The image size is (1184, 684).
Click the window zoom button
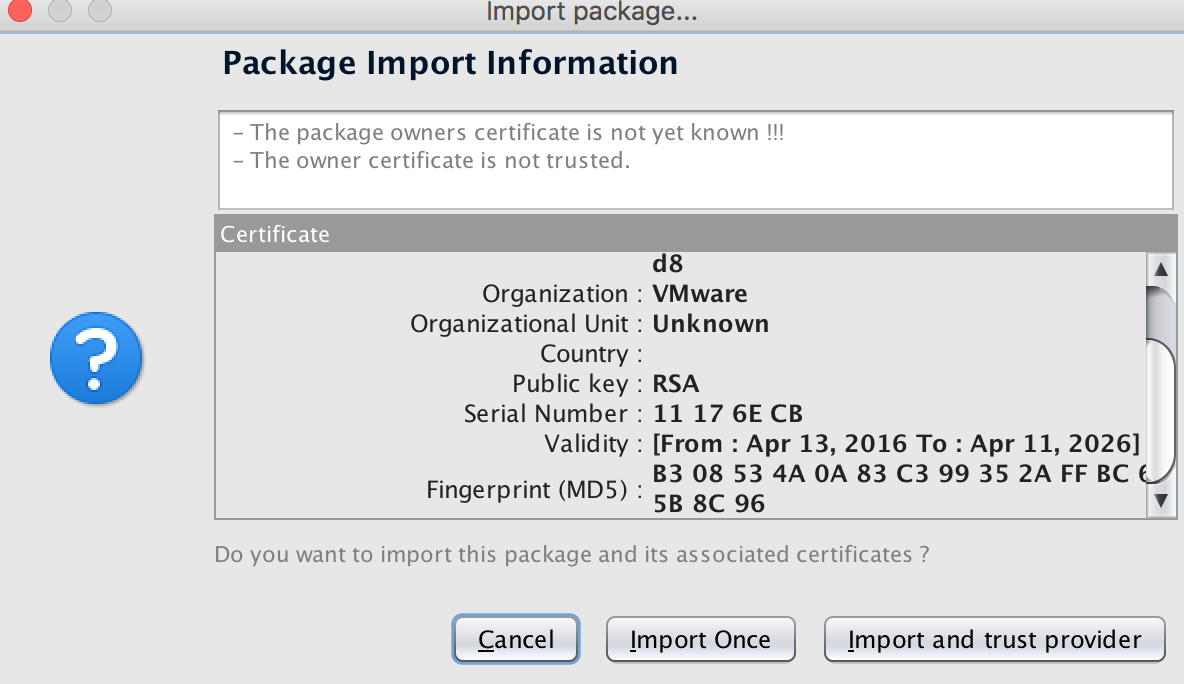pyautogui.click(x=99, y=11)
